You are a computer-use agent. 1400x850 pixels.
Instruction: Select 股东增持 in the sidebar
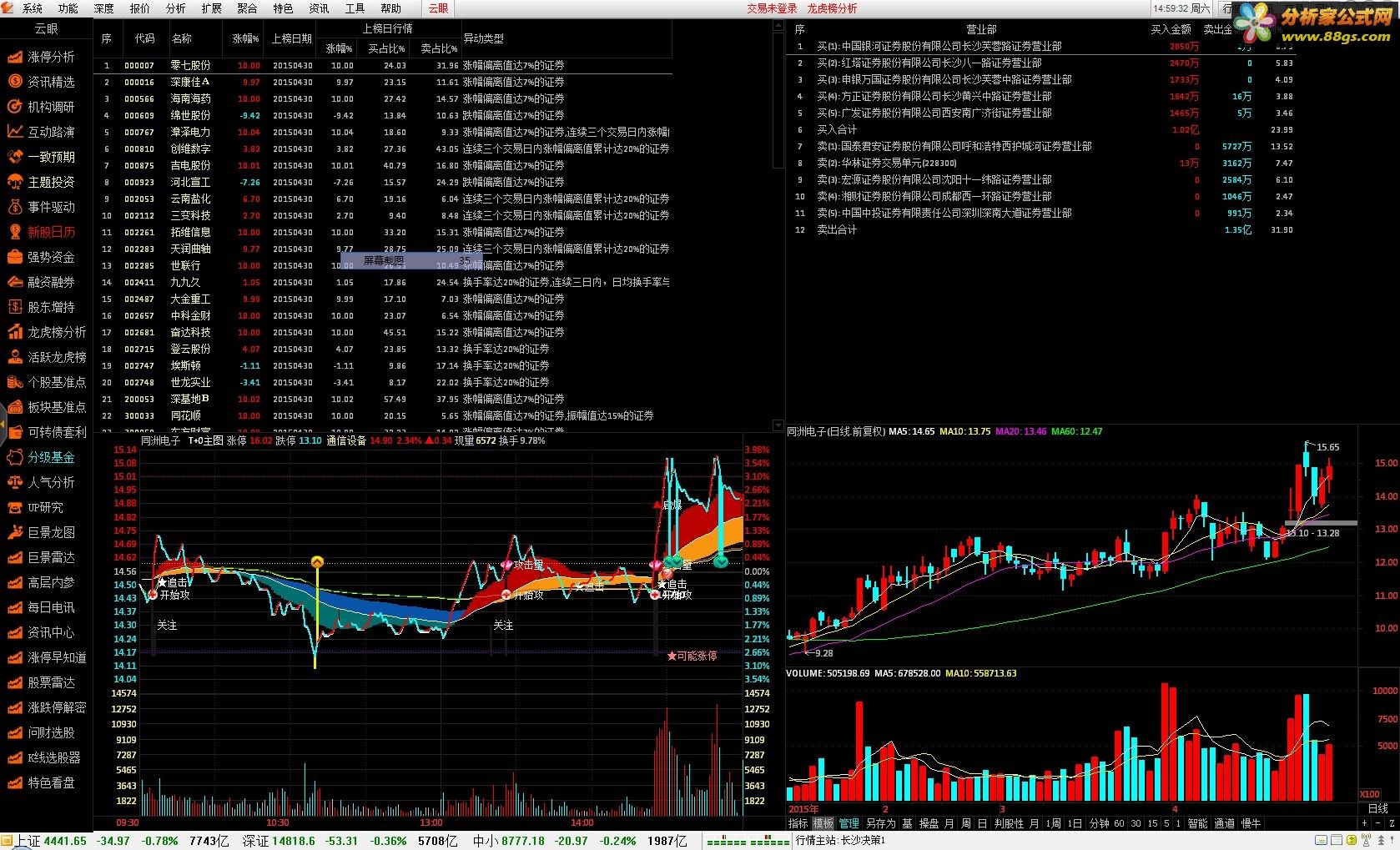tap(42, 307)
